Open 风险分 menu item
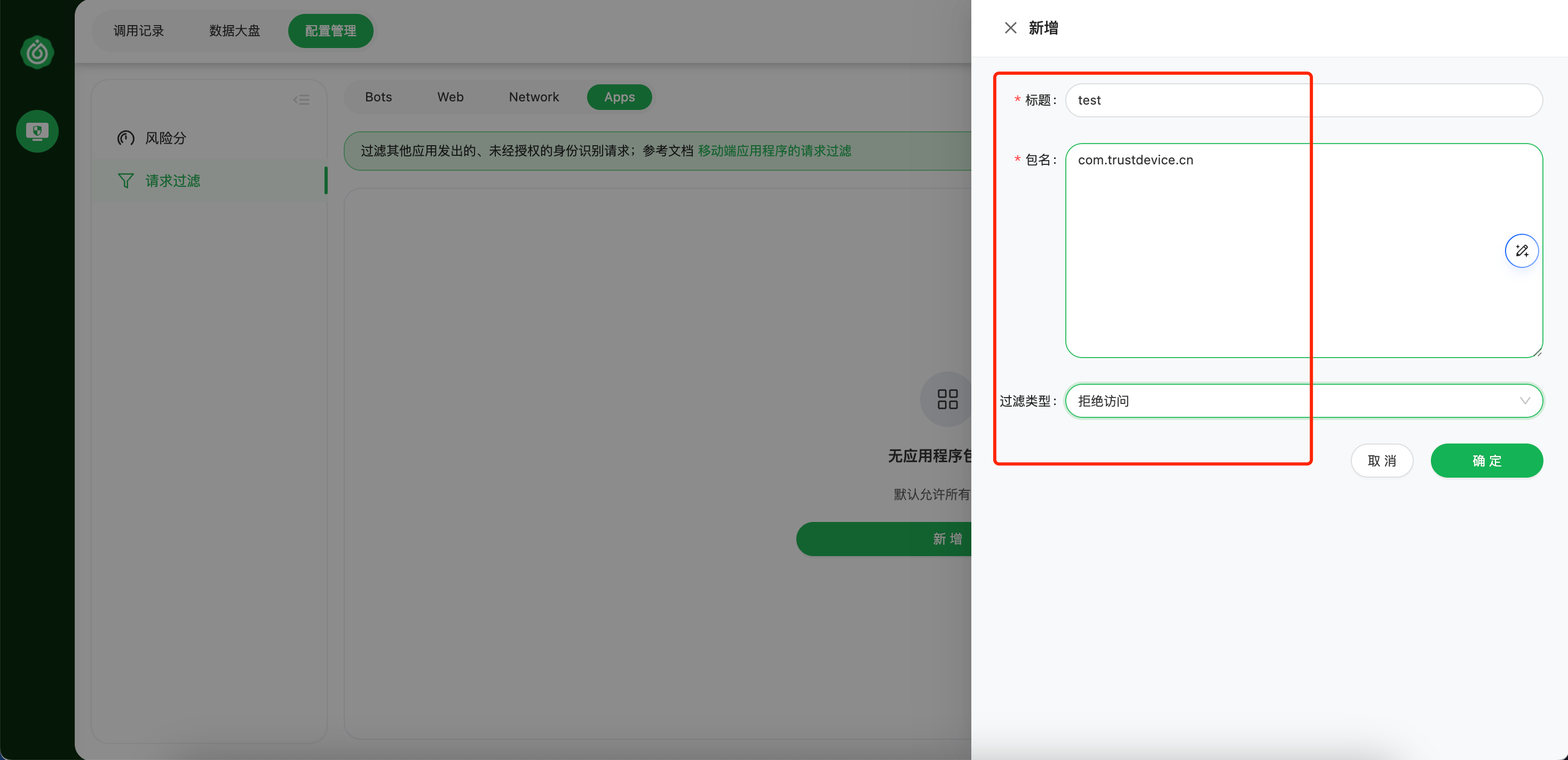The image size is (1568, 760). click(x=209, y=138)
